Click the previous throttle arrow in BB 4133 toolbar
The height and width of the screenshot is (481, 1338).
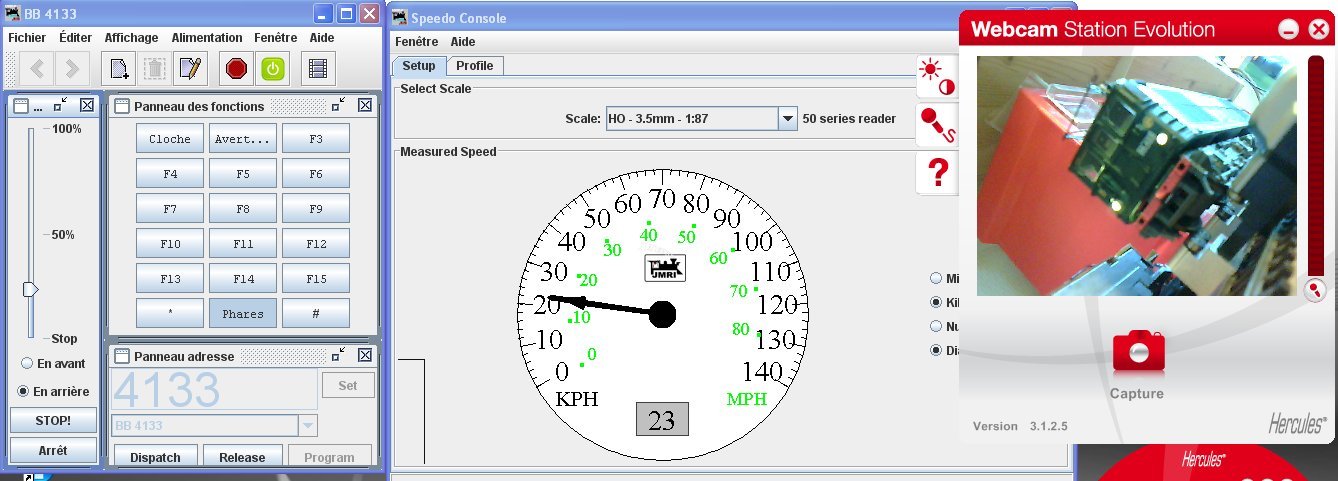38,69
